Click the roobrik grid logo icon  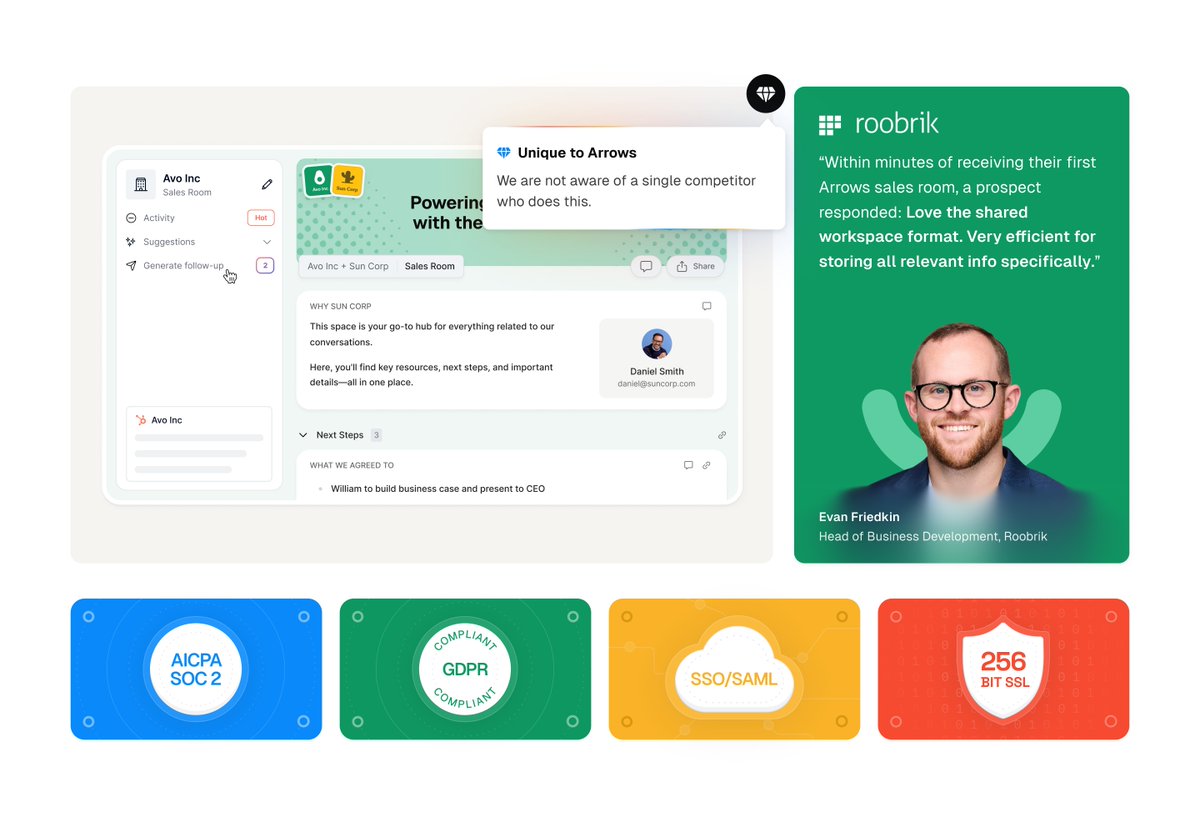[x=830, y=125]
